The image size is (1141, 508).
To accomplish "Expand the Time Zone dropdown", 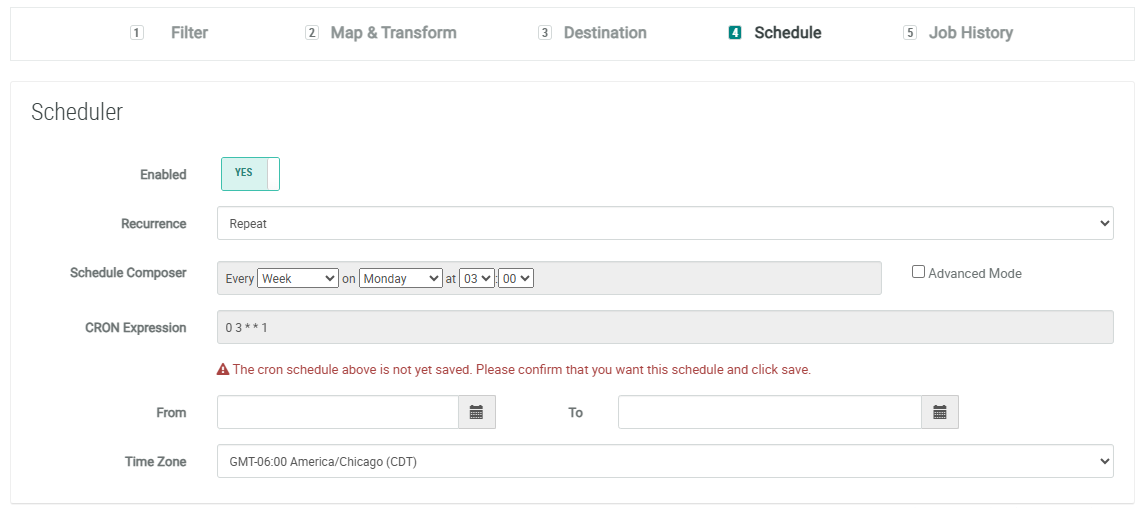I will [664, 461].
